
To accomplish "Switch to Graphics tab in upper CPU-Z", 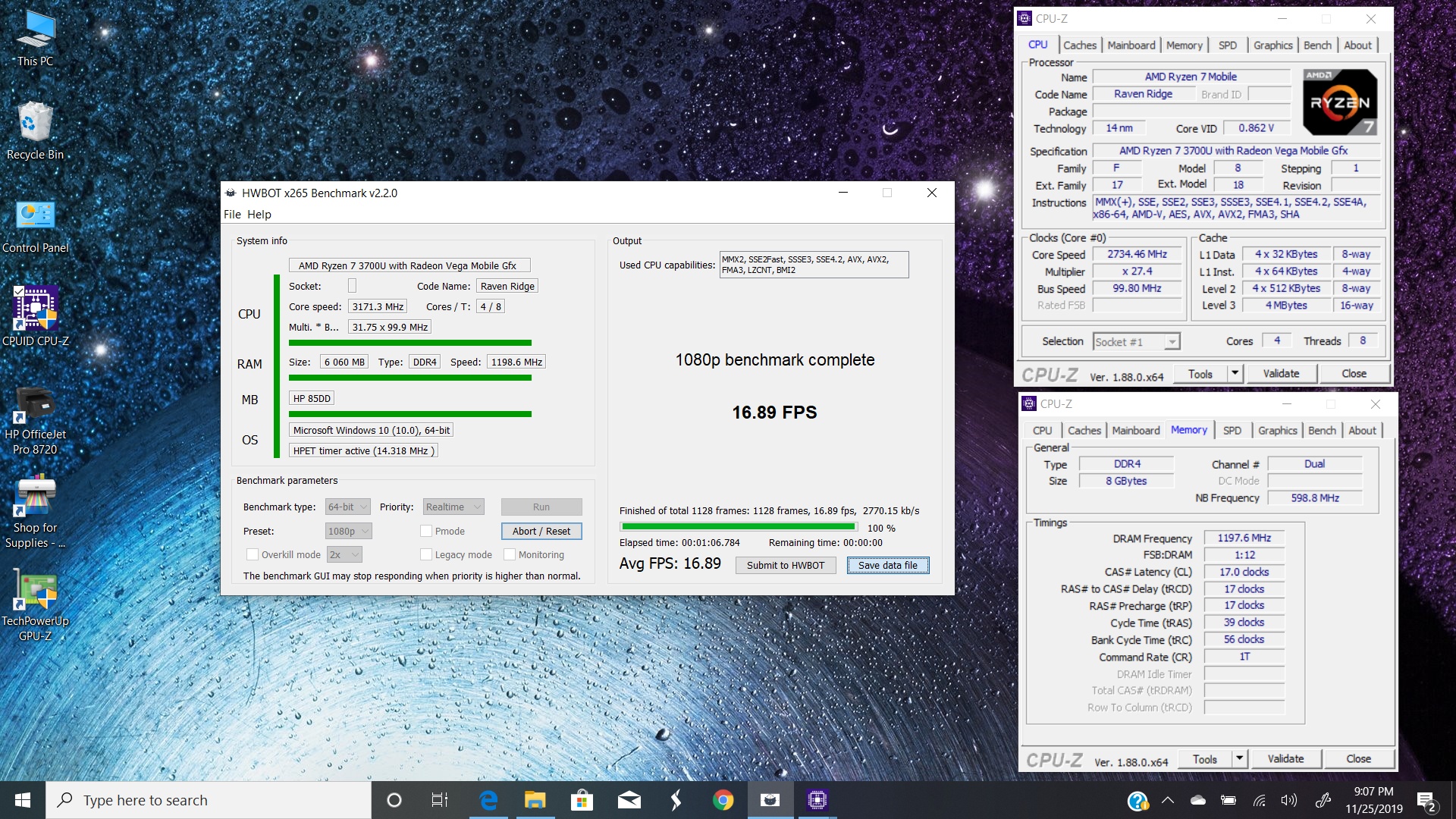I will [x=1273, y=45].
